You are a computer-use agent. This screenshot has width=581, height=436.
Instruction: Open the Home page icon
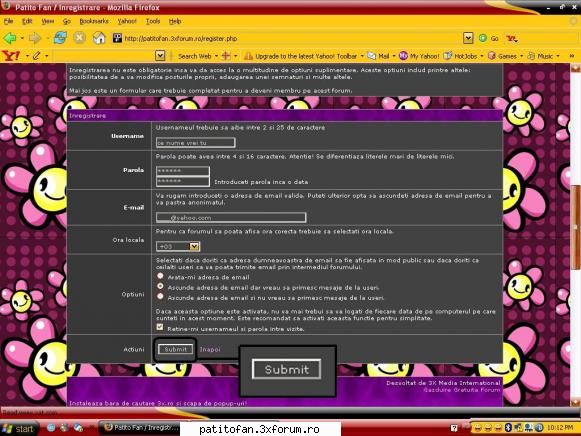click(x=99, y=38)
